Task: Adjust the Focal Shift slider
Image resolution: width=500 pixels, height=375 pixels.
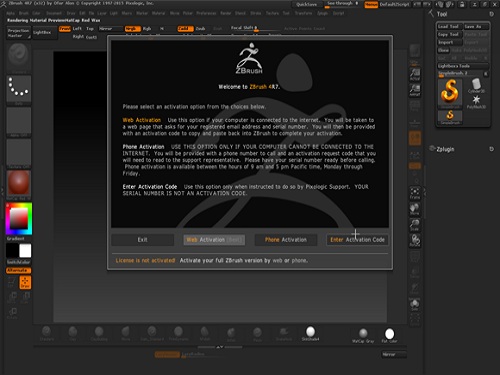Action: pyautogui.click(x=254, y=29)
